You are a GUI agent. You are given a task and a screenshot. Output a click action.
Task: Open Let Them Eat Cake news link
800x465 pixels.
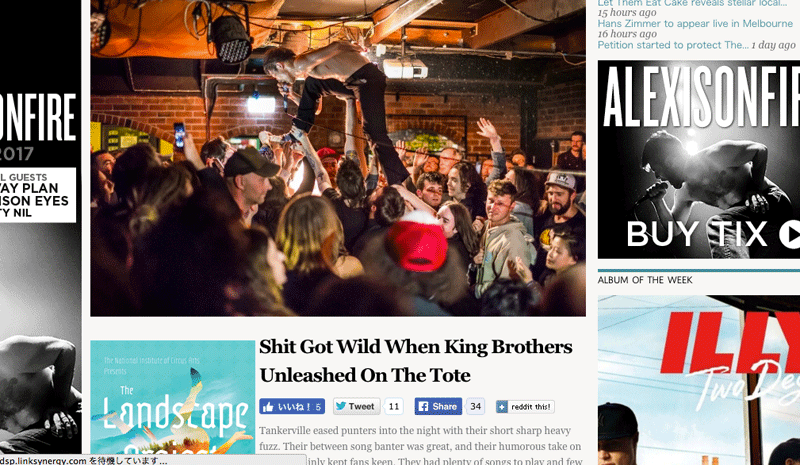(x=692, y=3)
